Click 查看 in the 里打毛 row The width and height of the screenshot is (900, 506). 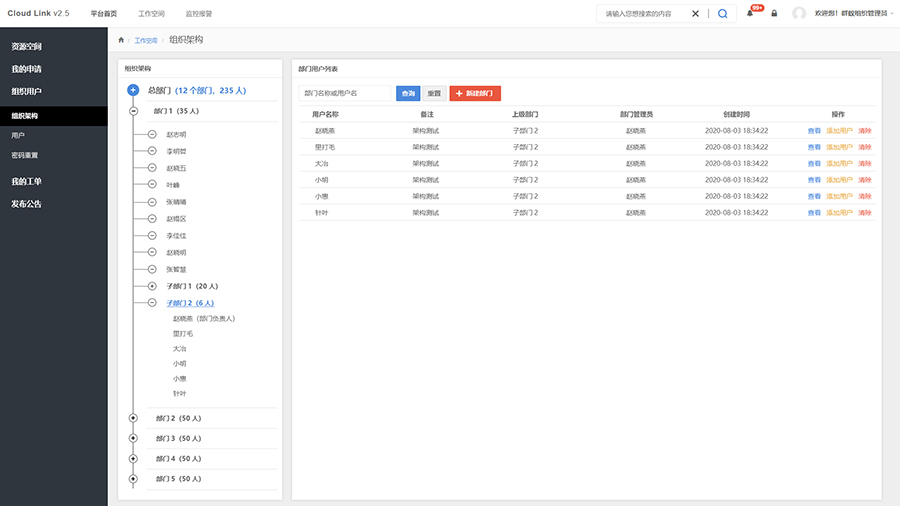(814, 147)
